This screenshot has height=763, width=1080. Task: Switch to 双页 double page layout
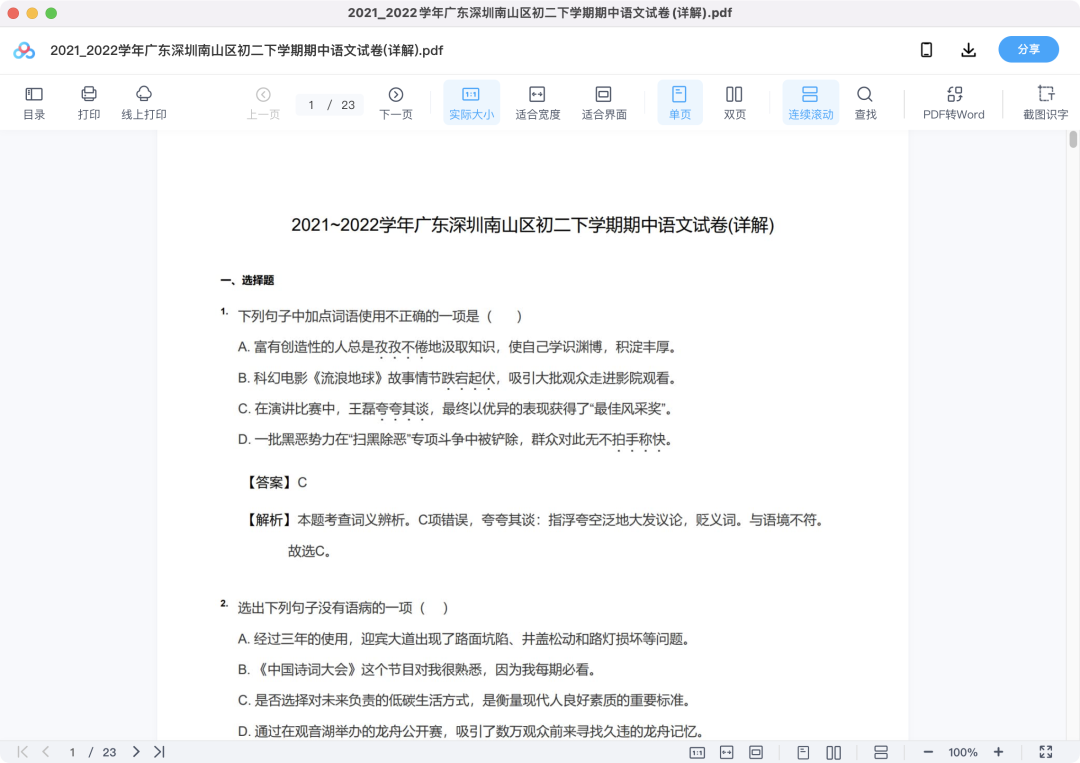(734, 103)
